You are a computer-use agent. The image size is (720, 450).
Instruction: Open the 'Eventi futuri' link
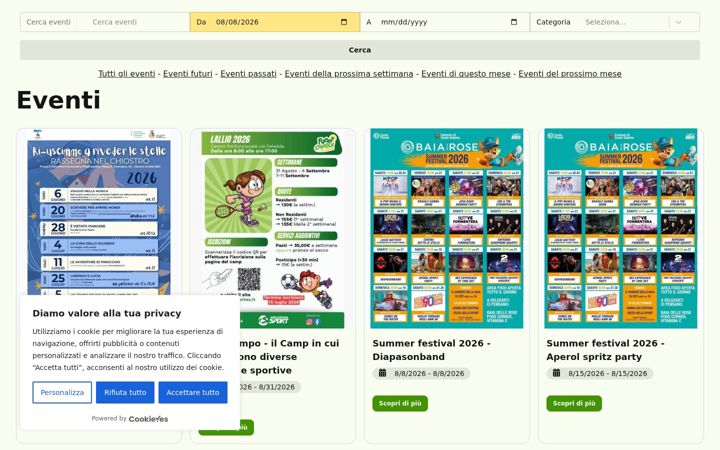188,74
